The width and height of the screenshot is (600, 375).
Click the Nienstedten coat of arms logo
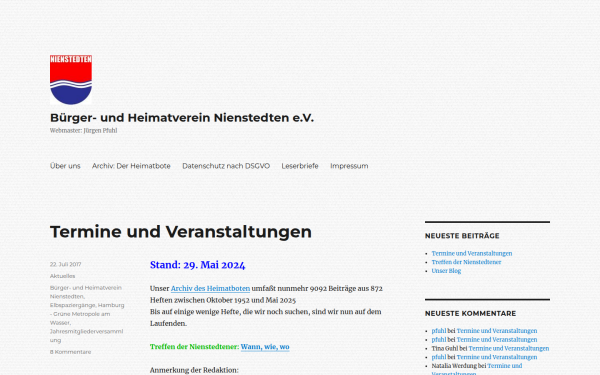[x=71, y=80]
